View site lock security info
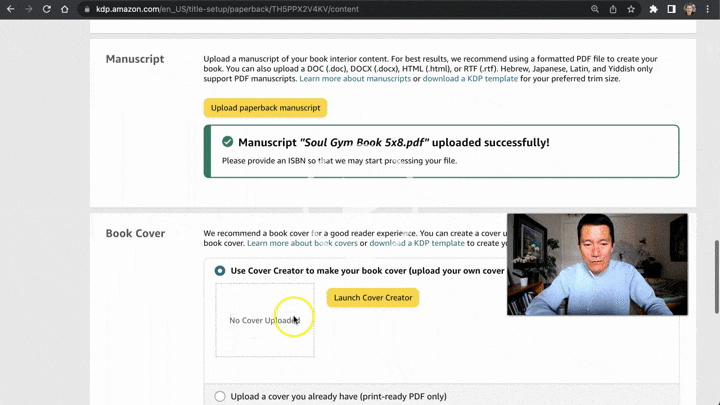 (x=87, y=9)
